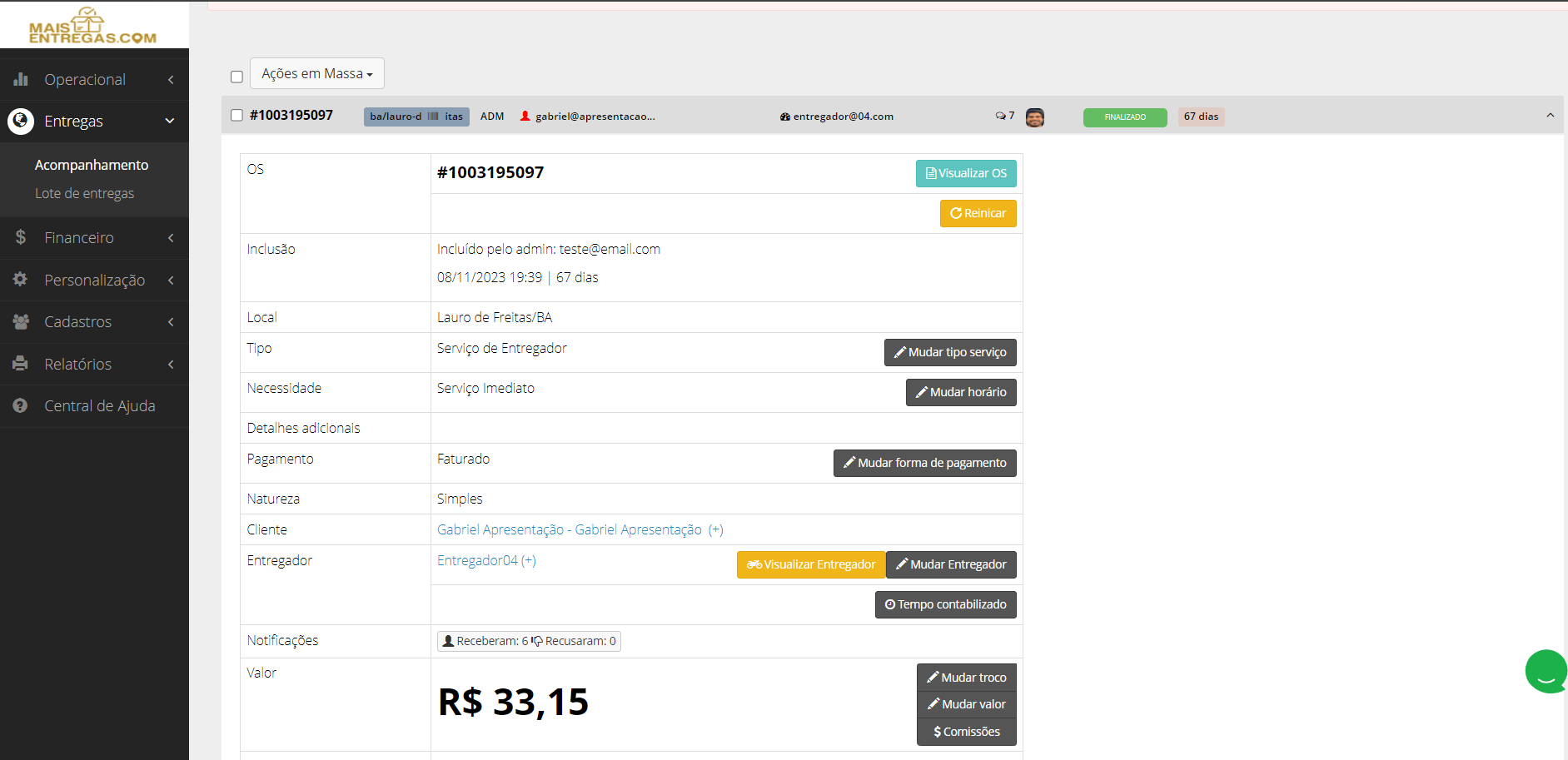Click the Entregas globe icon

coord(21,122)
